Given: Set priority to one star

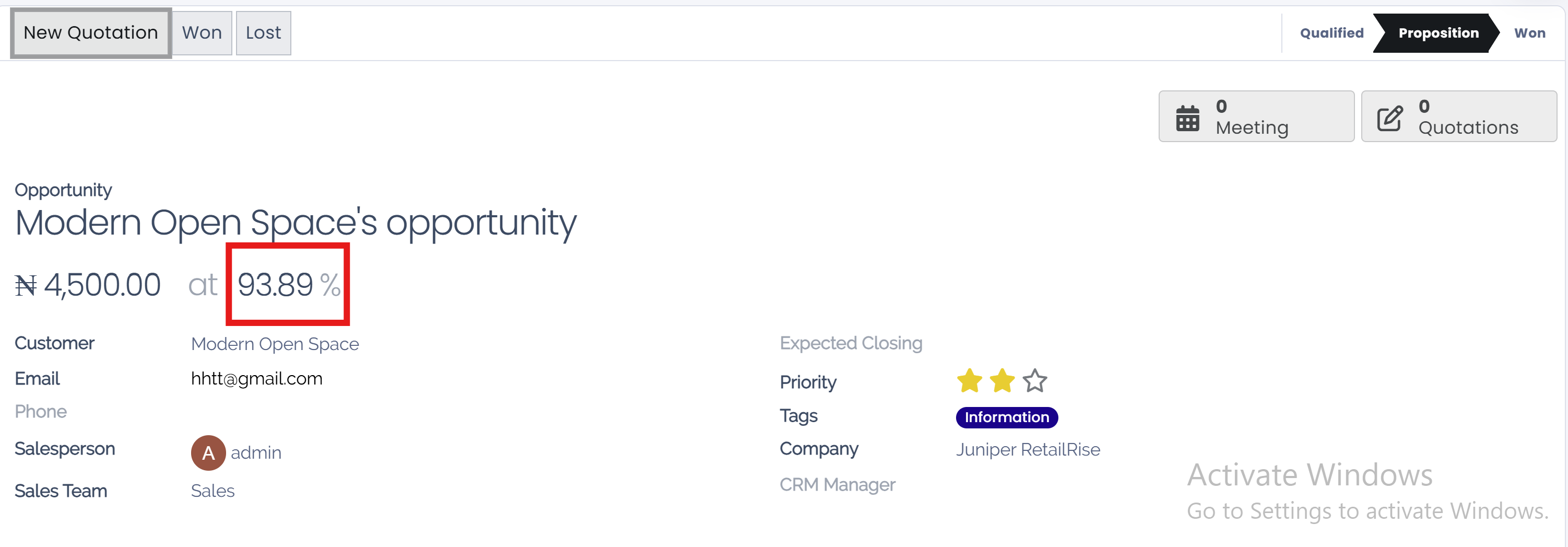Looking at the screenshot, I should (x=969, y=381).
